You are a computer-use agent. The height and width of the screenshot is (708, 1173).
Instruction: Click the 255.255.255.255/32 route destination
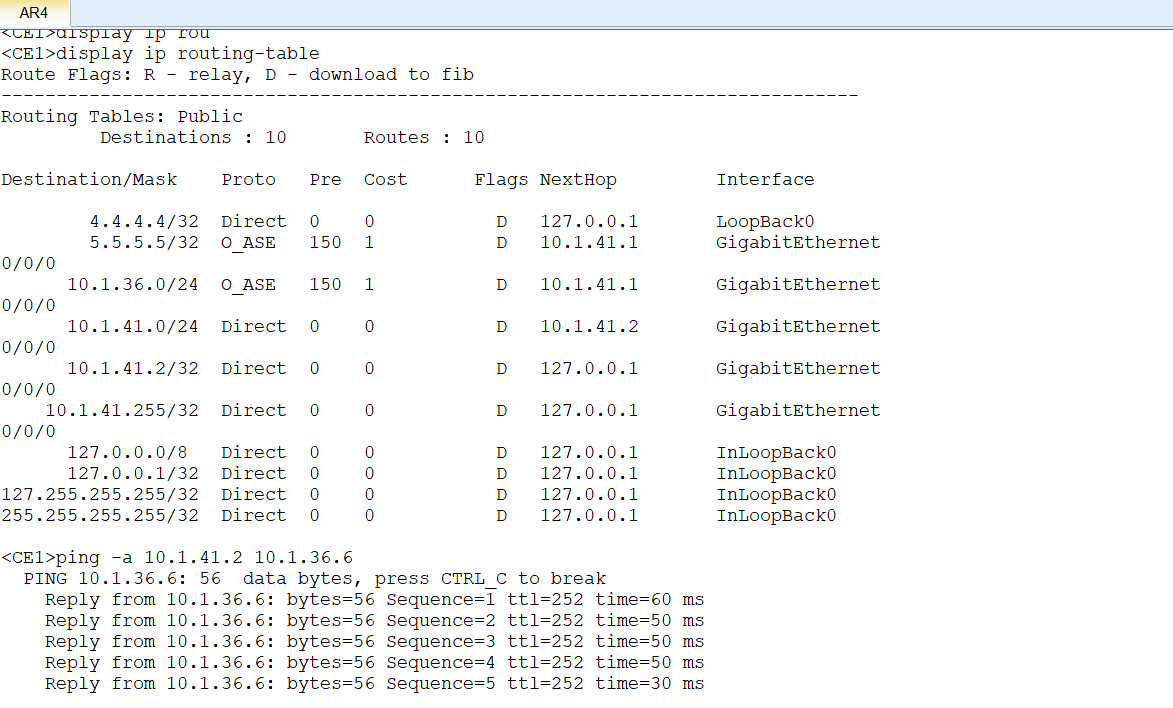pyautogui.click(x=100, y=516)
